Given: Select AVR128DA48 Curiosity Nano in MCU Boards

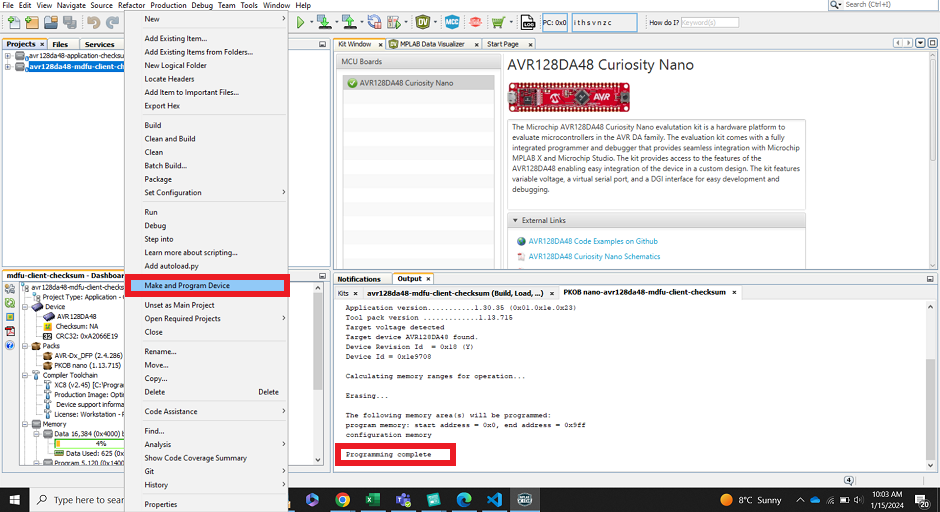Looking at the screenshot, I should coord(418,83).
